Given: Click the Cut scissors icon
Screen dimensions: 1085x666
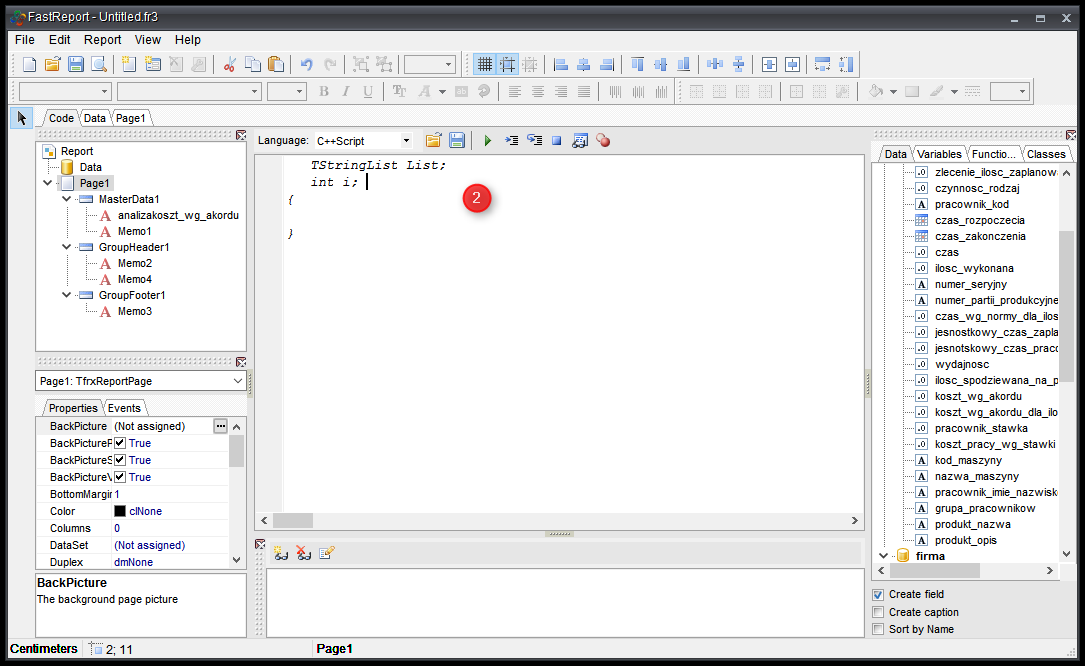Looking at the screenshot, I should tap(229, 64).
